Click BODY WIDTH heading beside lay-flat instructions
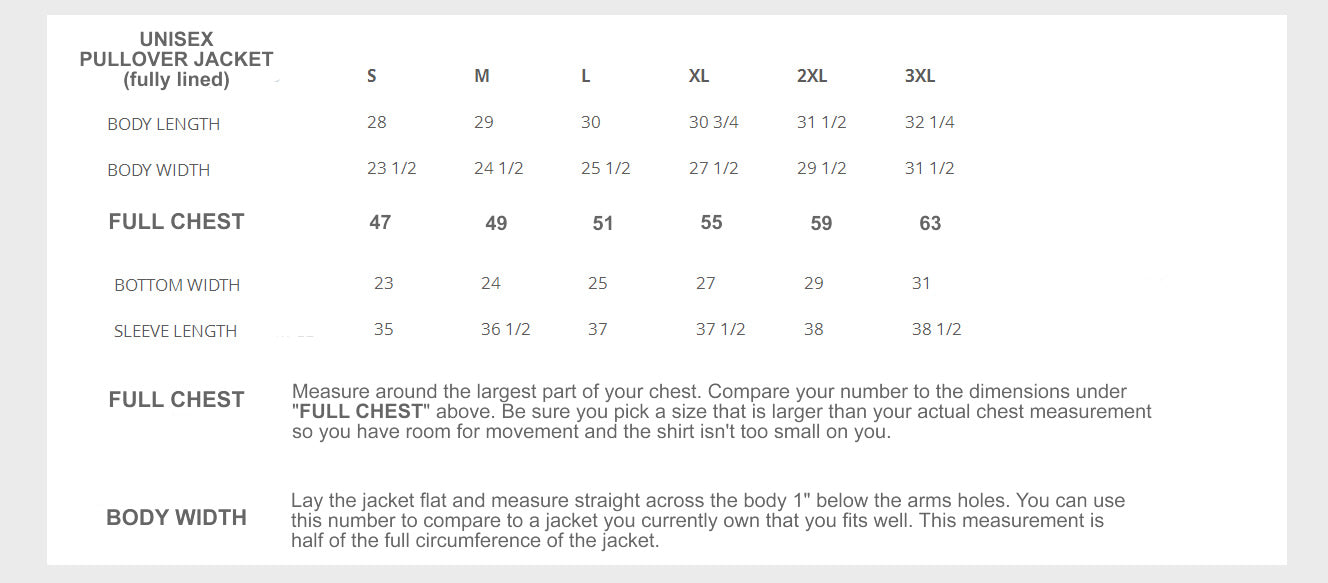This screenshot has height=583, width=1328. coord(176,518)
